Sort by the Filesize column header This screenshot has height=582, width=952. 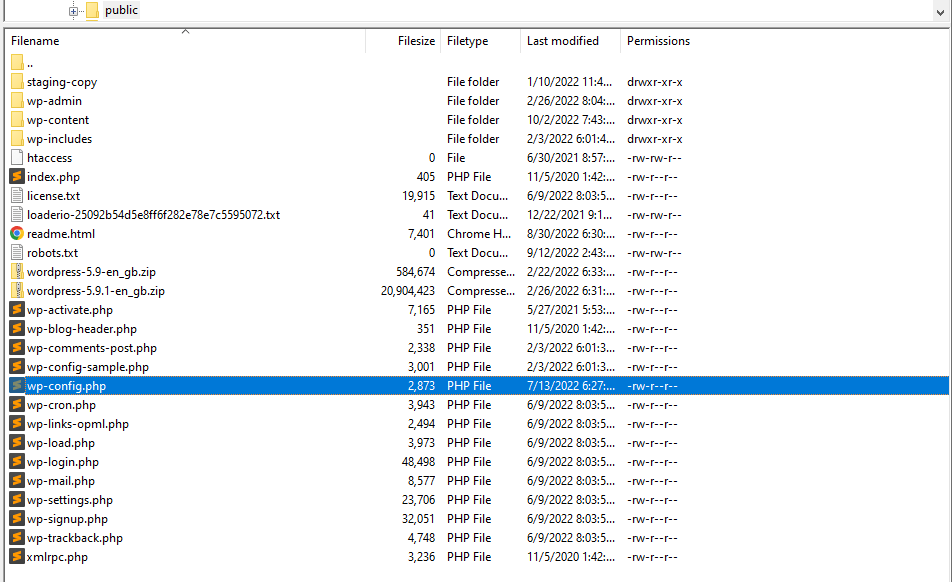[x=416, y=41]
